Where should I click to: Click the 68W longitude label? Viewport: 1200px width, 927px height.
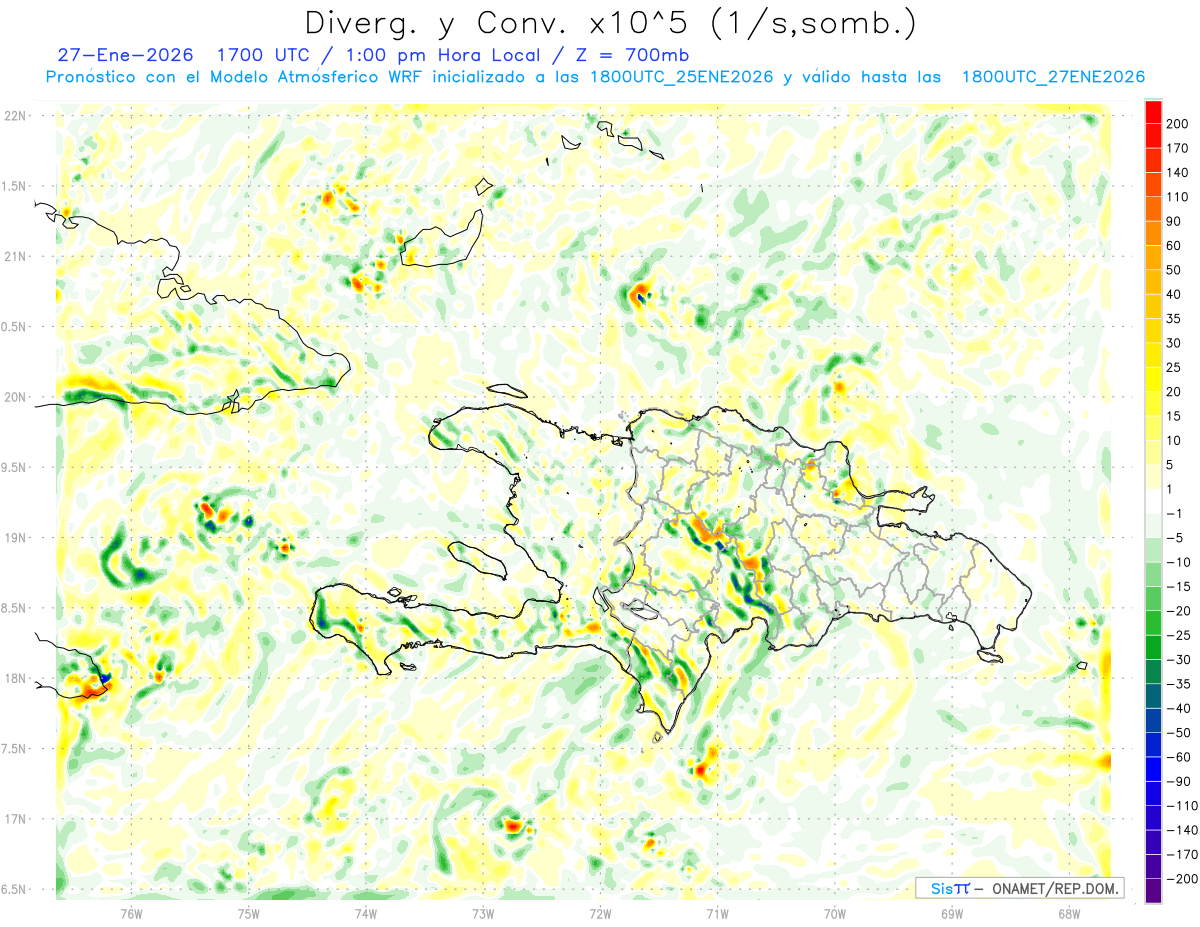1069,912
